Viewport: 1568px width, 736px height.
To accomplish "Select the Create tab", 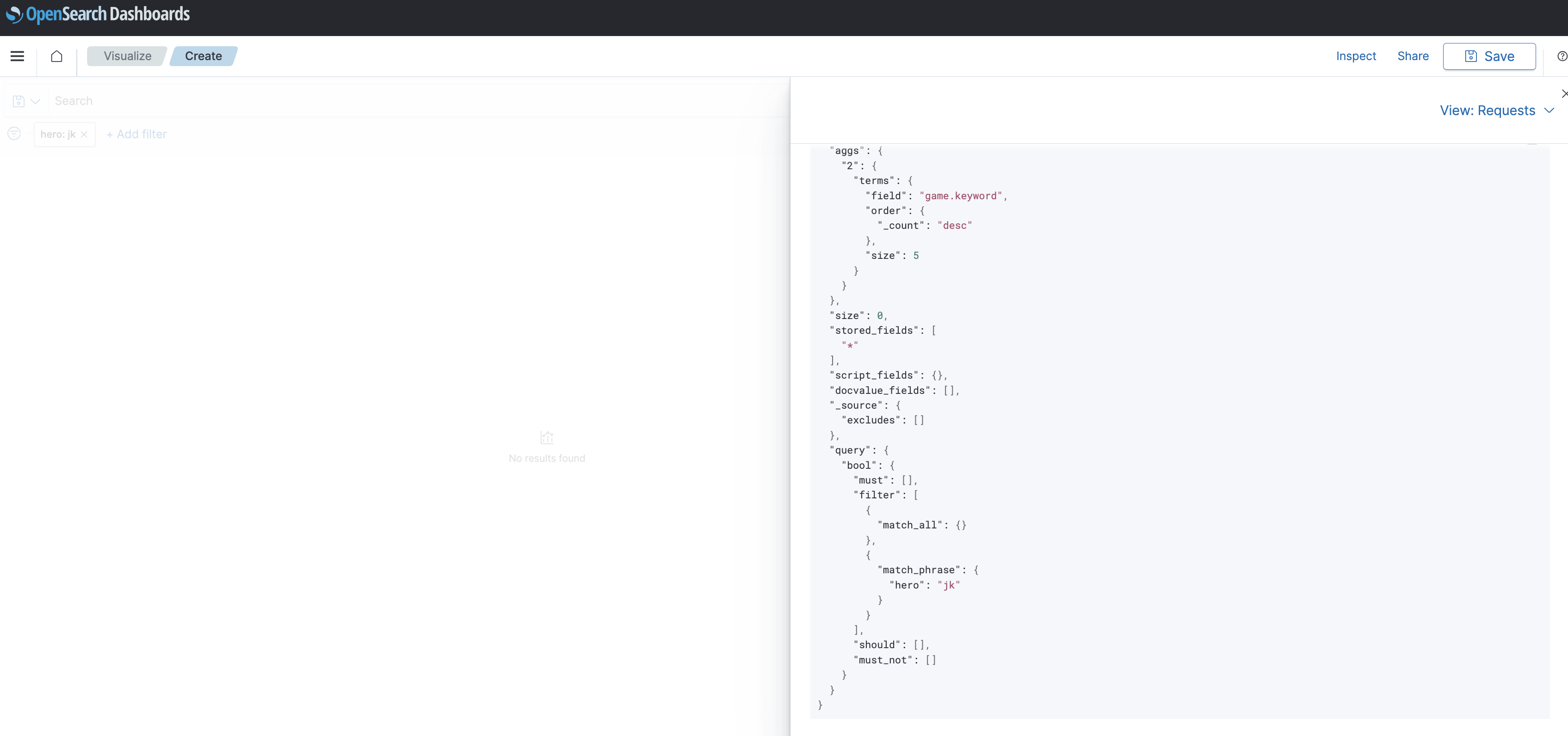I will tap(204, 56).
